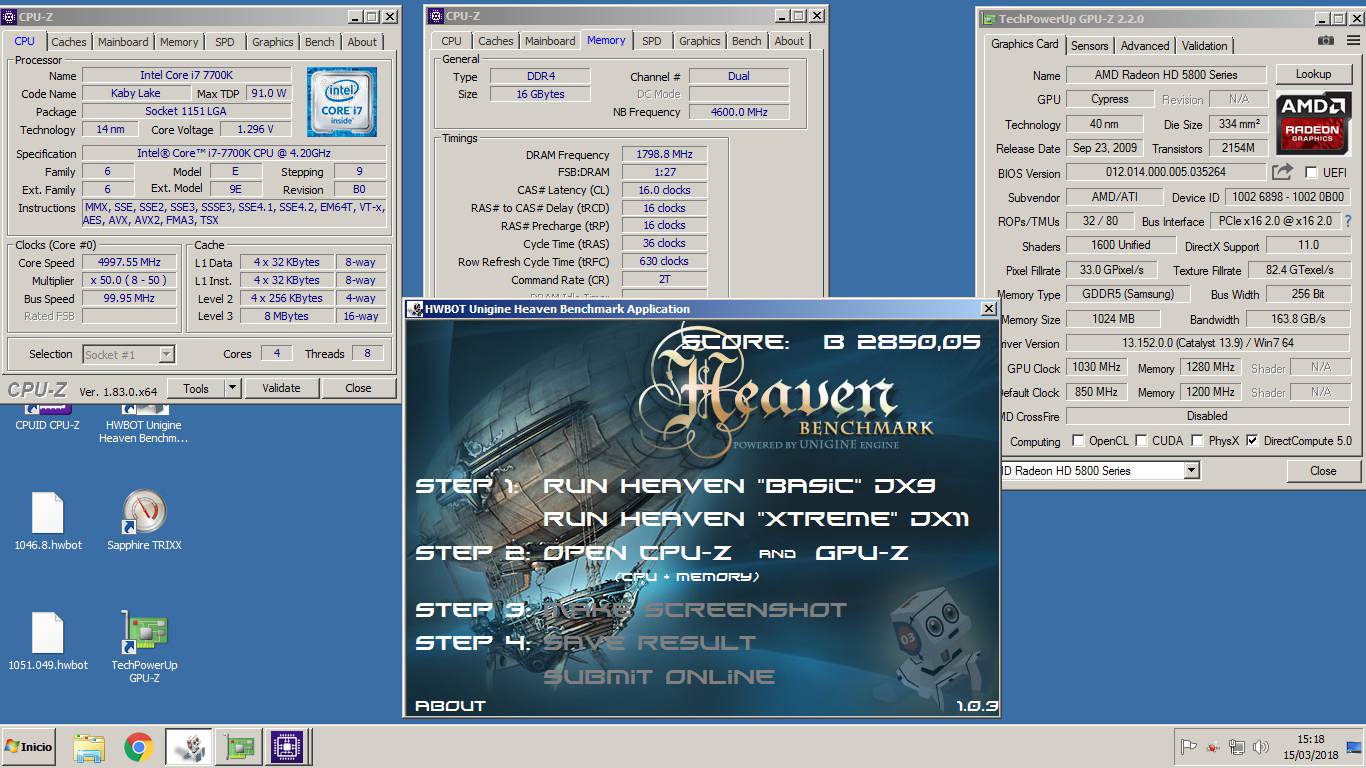Click Submit Online in Heaven app
The height and width of the screenshot is (768, 1366).
(x=659, y=677)
